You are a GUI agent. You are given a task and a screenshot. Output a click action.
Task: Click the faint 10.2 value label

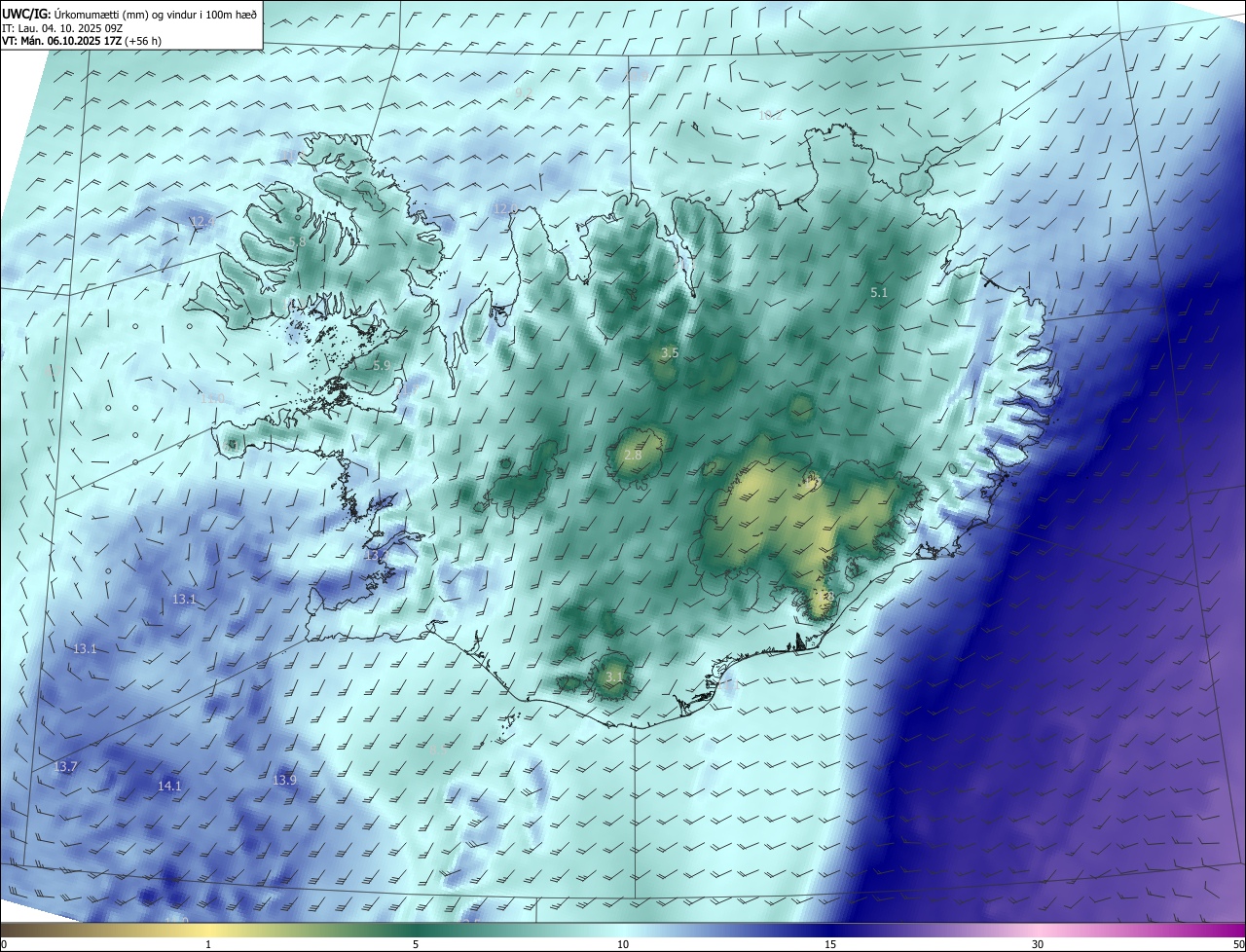[x=770, y=115]
